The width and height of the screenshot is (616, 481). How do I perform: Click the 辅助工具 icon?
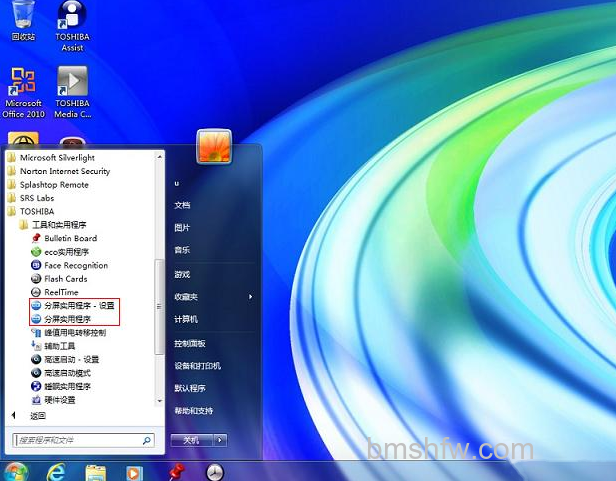click(36, 346)
